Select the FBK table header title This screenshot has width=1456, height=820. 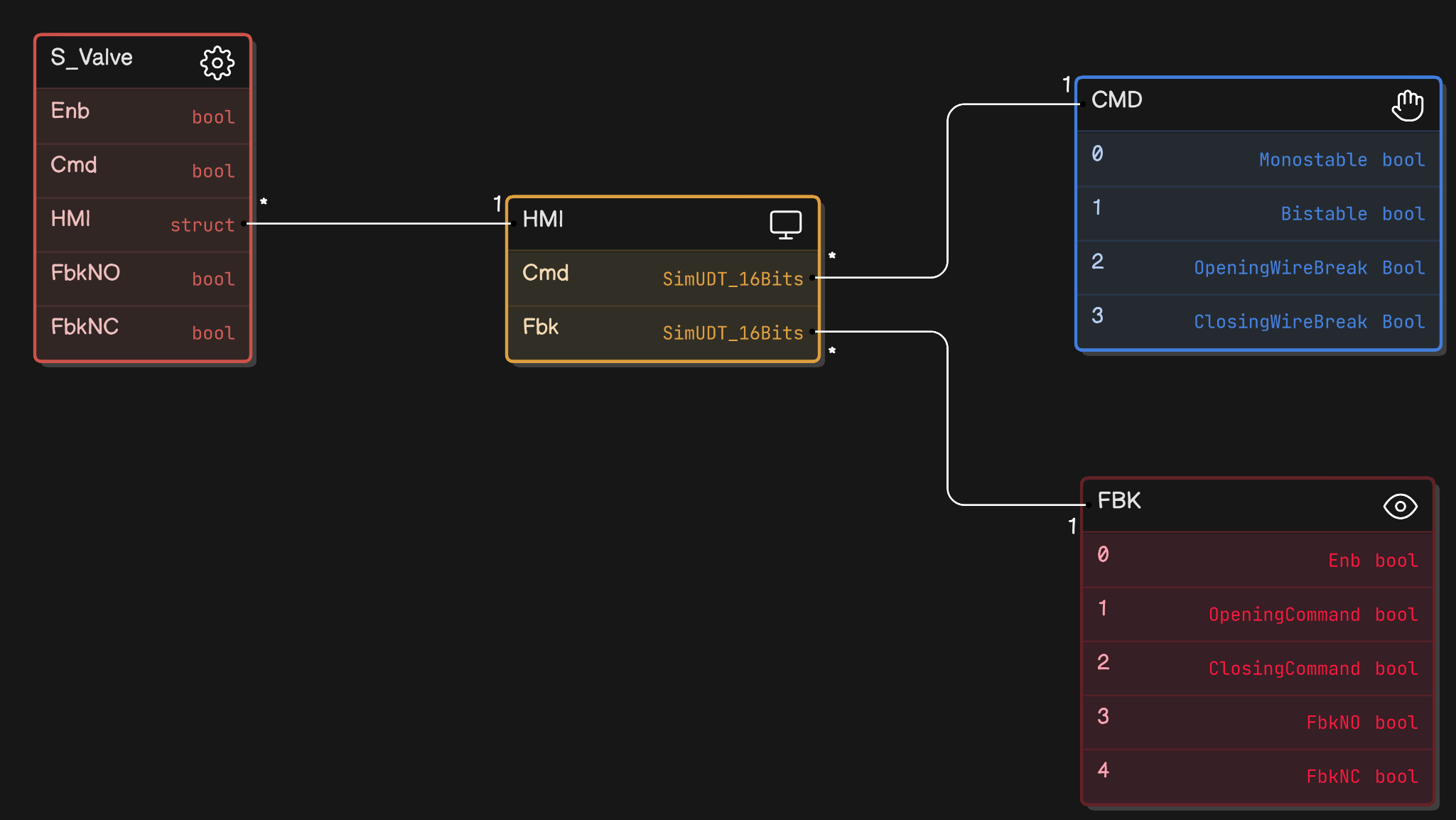pos(1118,501)
